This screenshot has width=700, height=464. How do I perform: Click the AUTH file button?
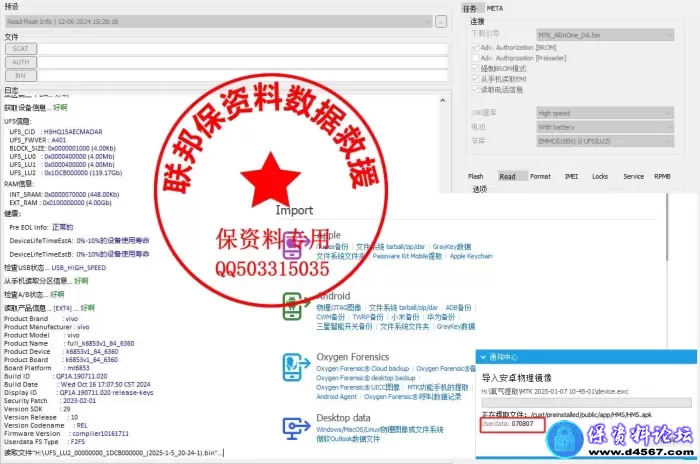click(21, 62)
